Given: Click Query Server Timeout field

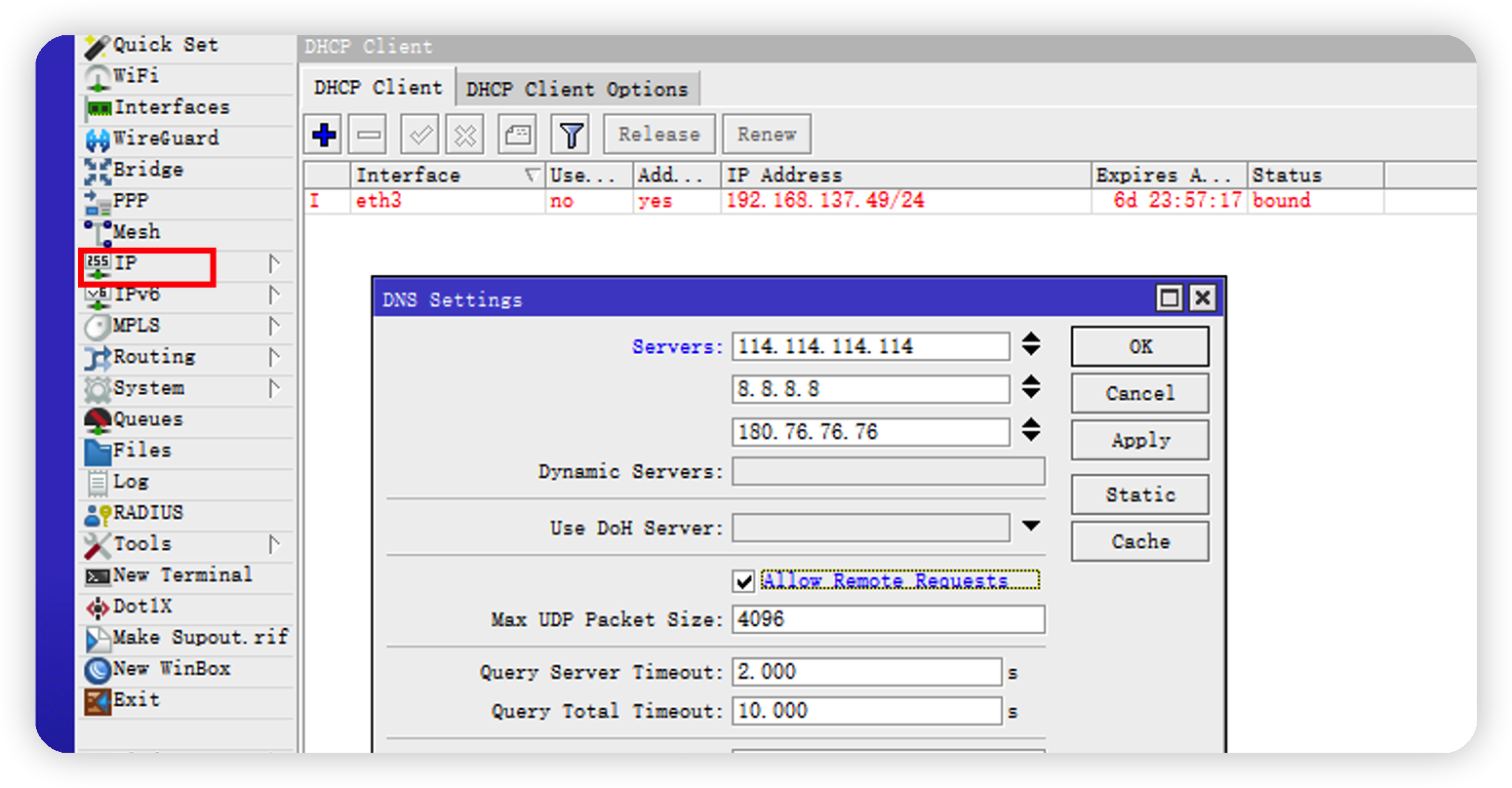Looking at the screenshot, I should pos(867,672).
